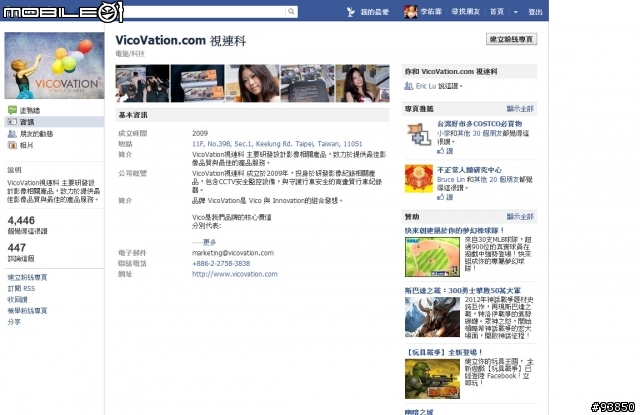Click the Share link in left sidebar
This screenshot has height=415, width=640.
tap(14, 322)
